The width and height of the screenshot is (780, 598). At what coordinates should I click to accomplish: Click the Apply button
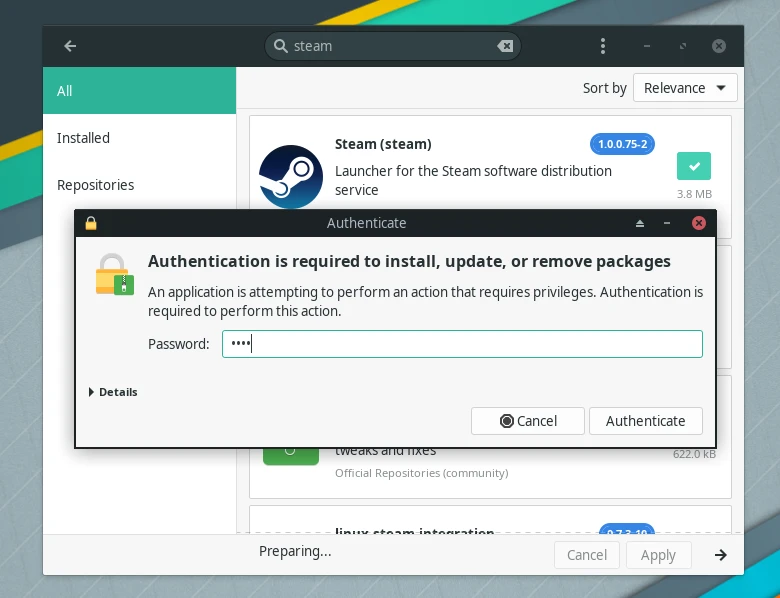(x=658, y=555)
